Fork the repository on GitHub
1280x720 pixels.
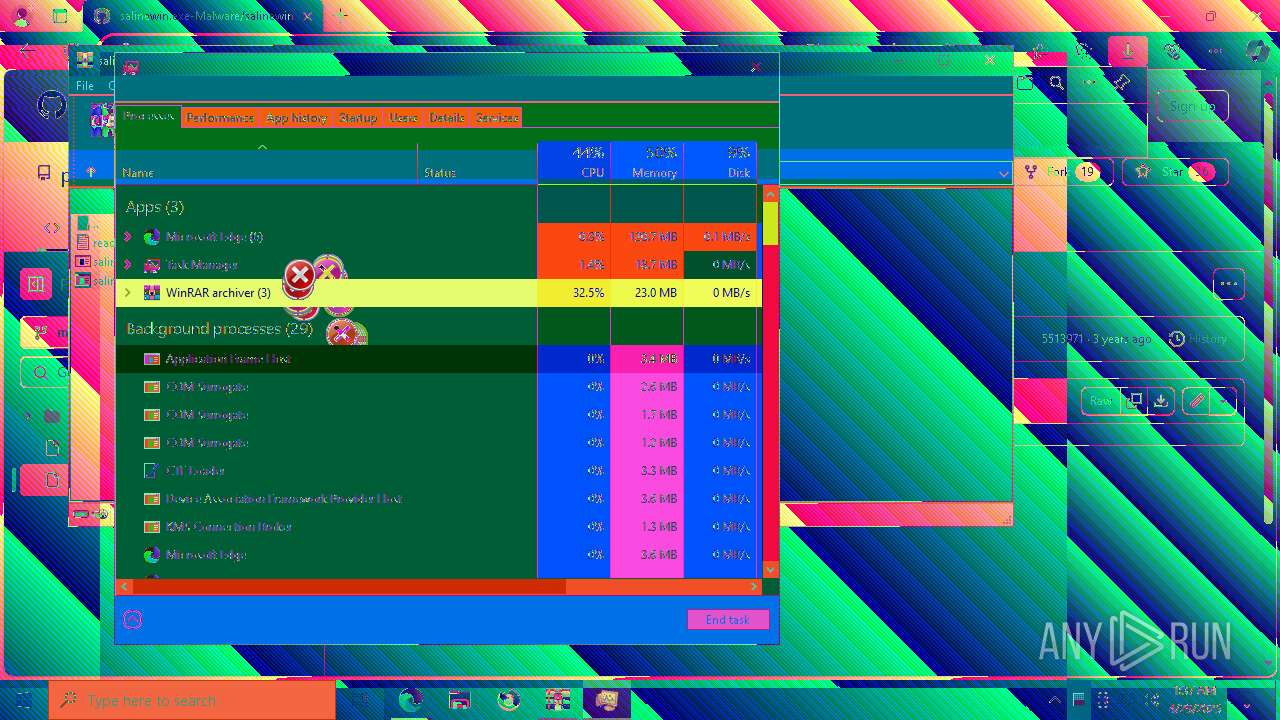(1062, 172)
